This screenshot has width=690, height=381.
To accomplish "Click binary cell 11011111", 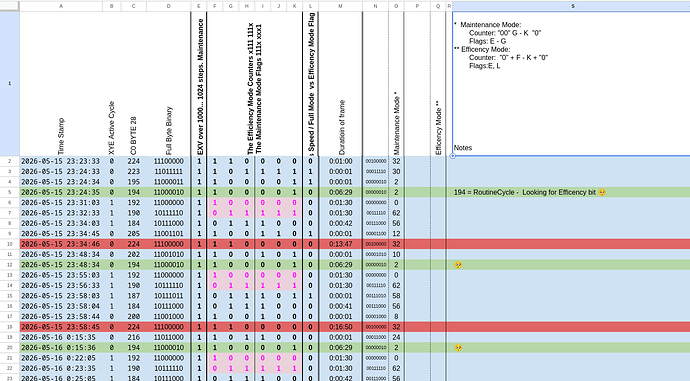I will (x=169, y=172).
